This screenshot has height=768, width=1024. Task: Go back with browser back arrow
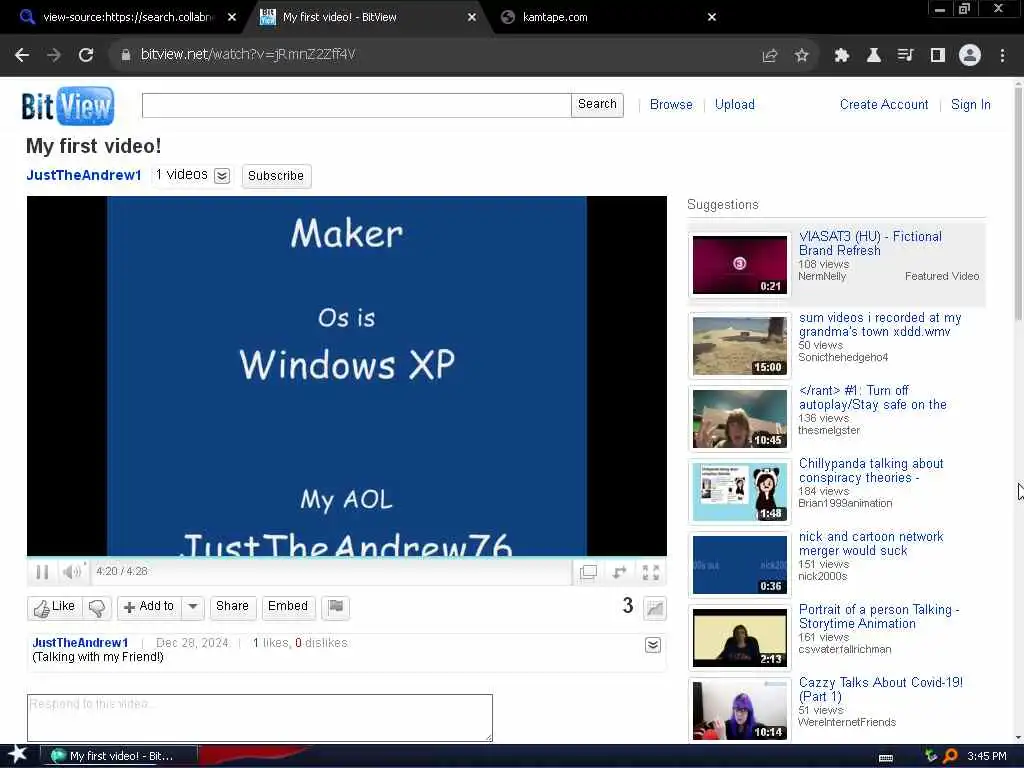22,55
